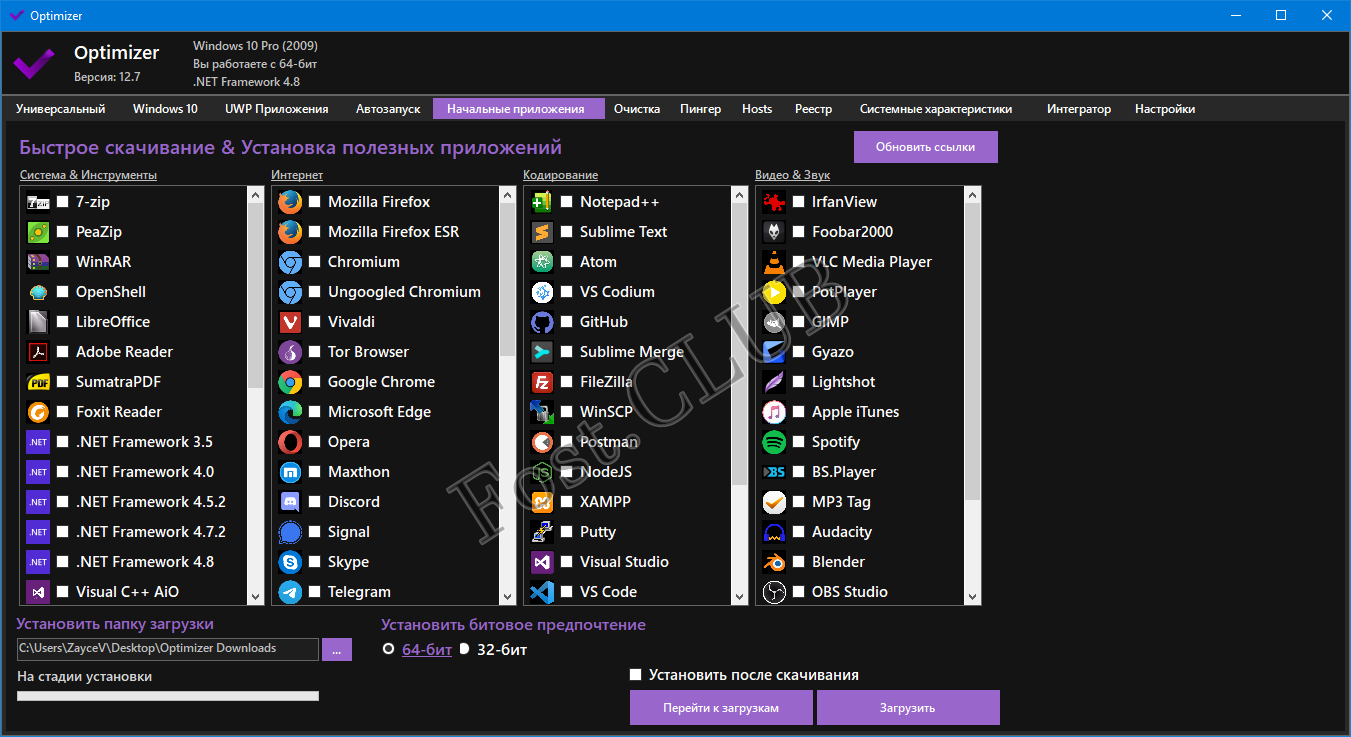Click the Telegram icon

(x=290, y=592)
